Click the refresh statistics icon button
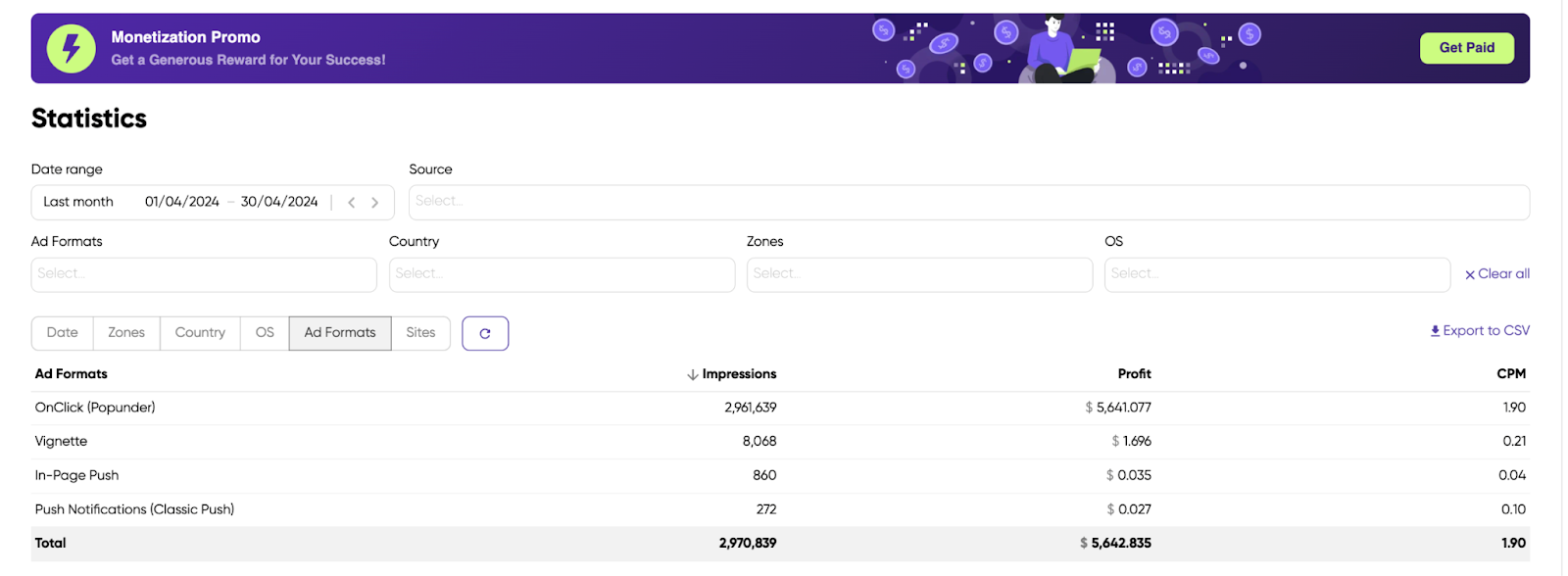The height and width of the screenshot is (576, 1568). pyautogui.click(x=485, y=333)
